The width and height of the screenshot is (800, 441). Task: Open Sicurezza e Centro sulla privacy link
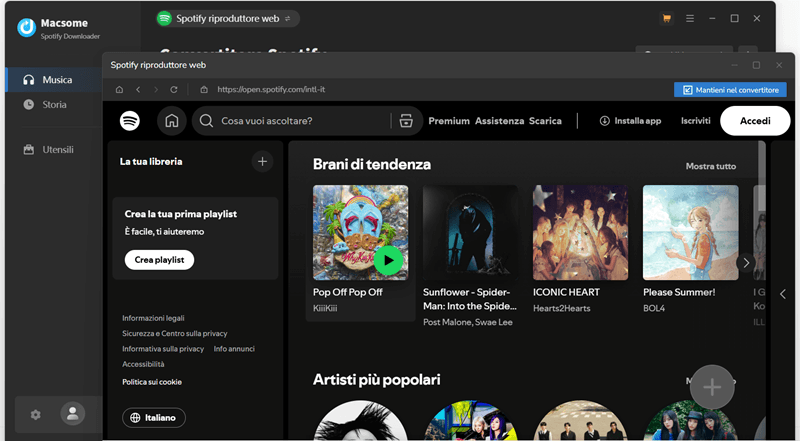[174, 333]
